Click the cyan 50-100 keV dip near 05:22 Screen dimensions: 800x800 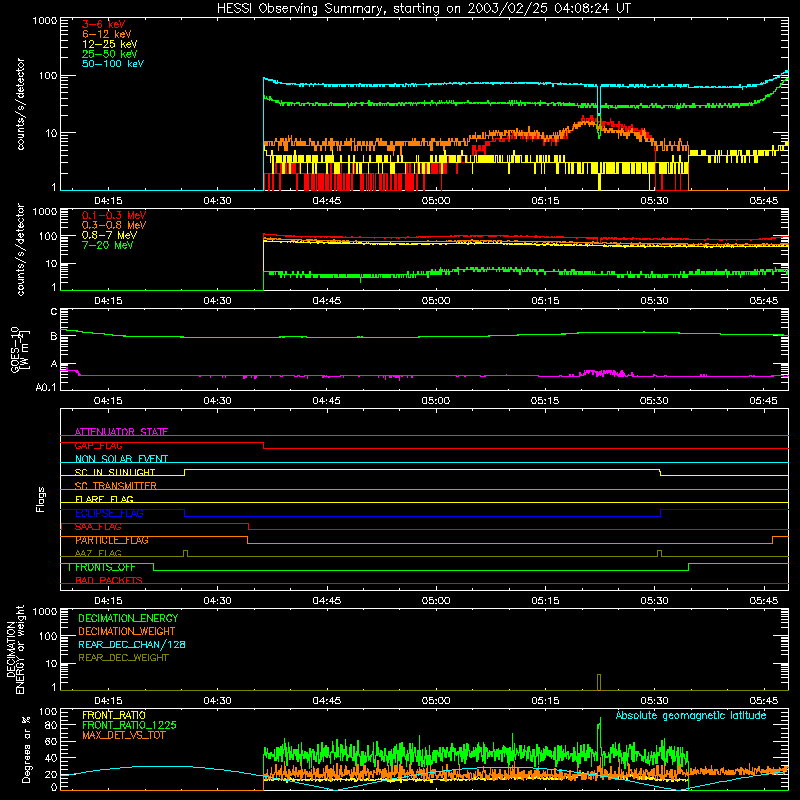tap(599, 99)
